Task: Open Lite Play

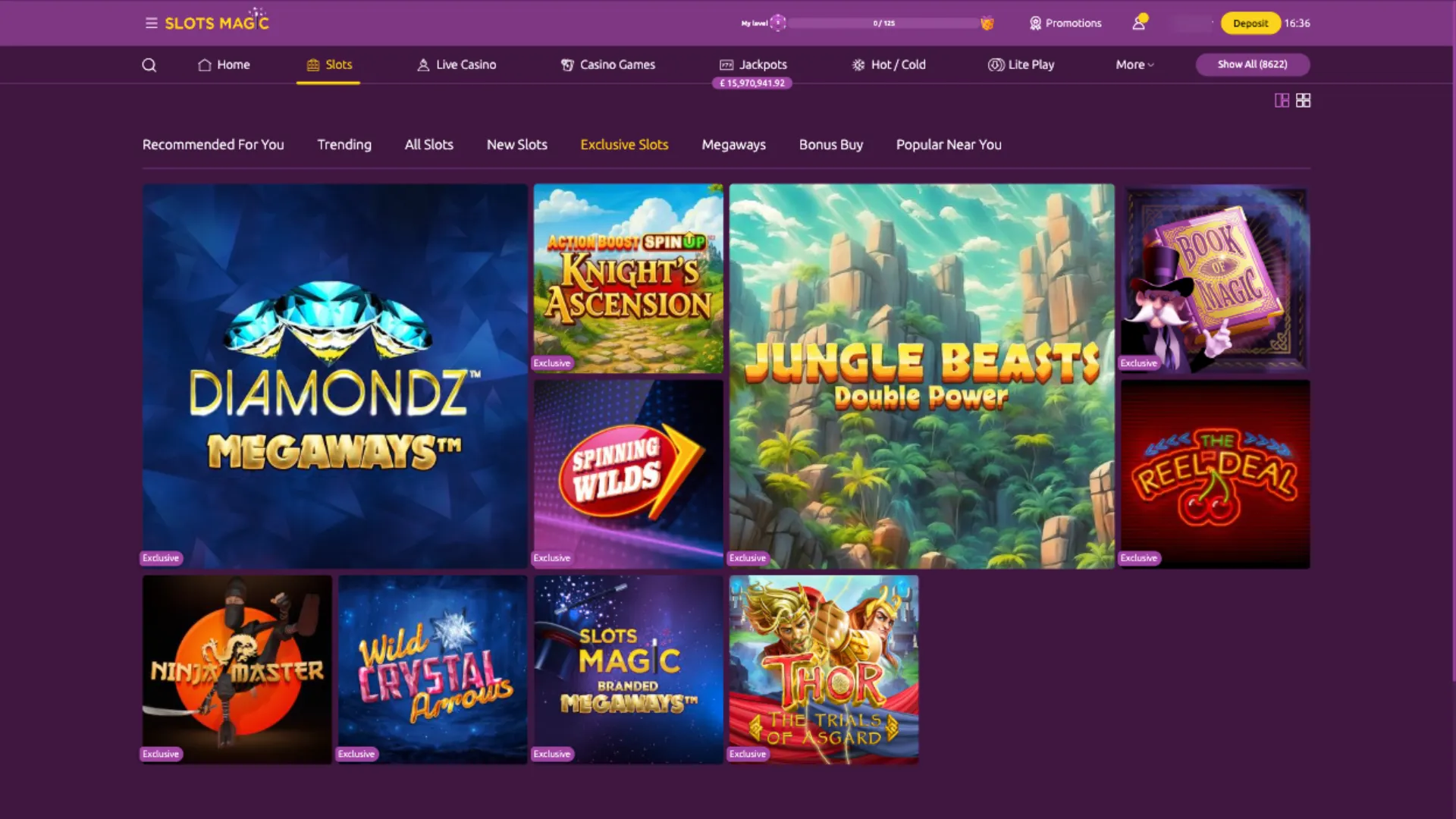Action: point(1021,64)
